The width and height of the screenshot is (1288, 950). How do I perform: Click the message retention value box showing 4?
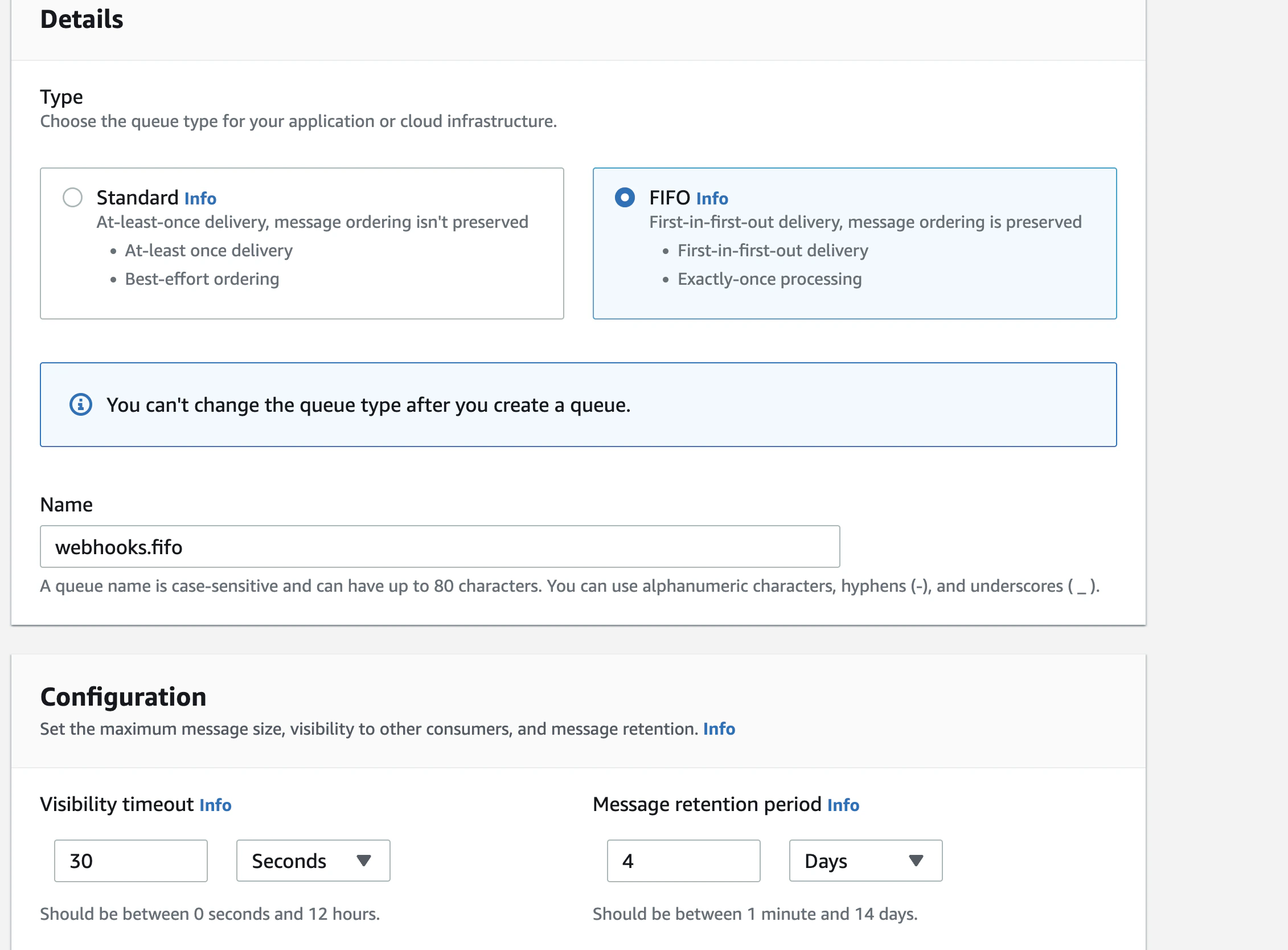coord(683,860)
